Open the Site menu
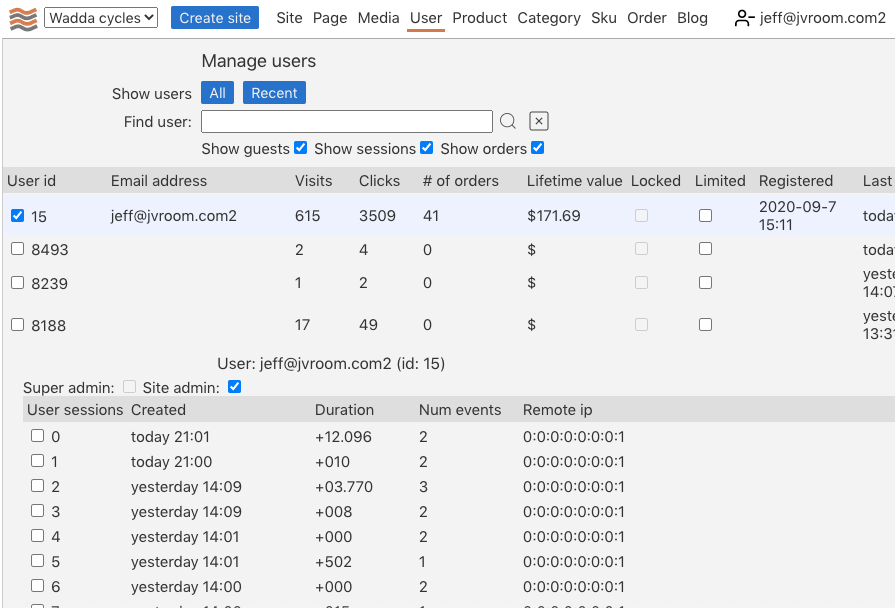Viewport: 895px width, 608px height. [x=289, y=18]
